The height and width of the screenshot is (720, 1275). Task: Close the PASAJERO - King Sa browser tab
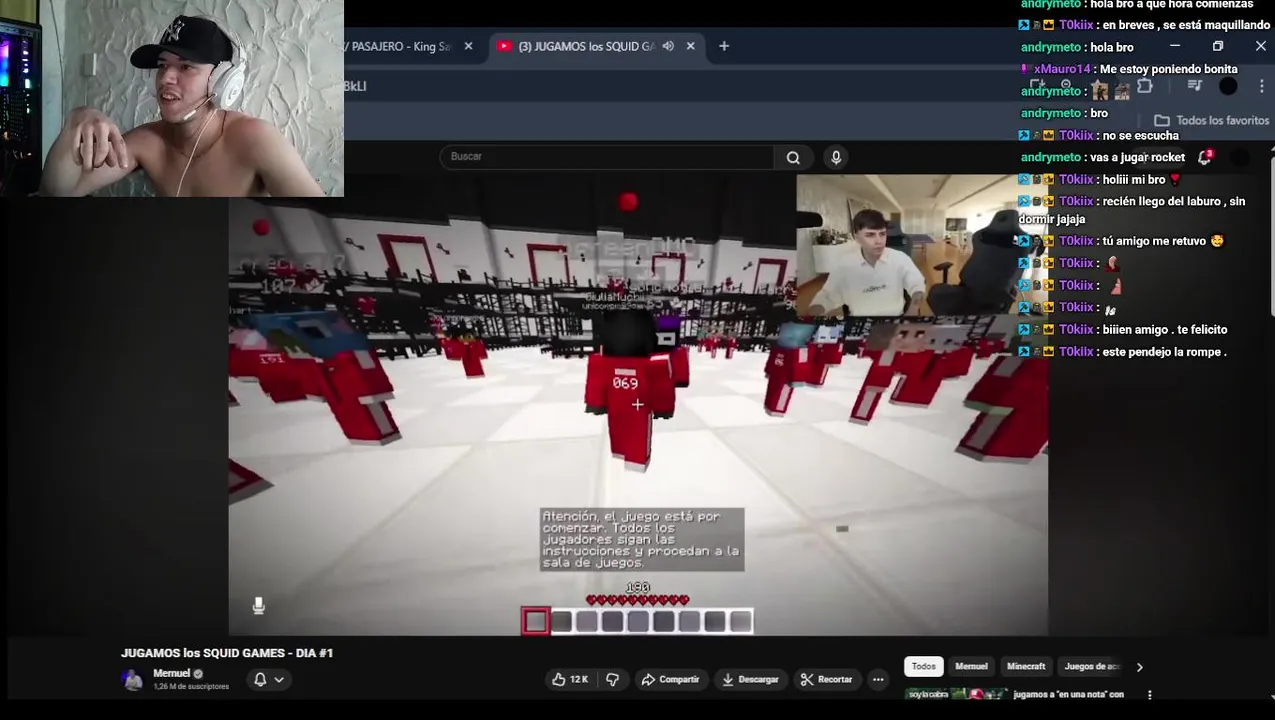coord(468,46)
